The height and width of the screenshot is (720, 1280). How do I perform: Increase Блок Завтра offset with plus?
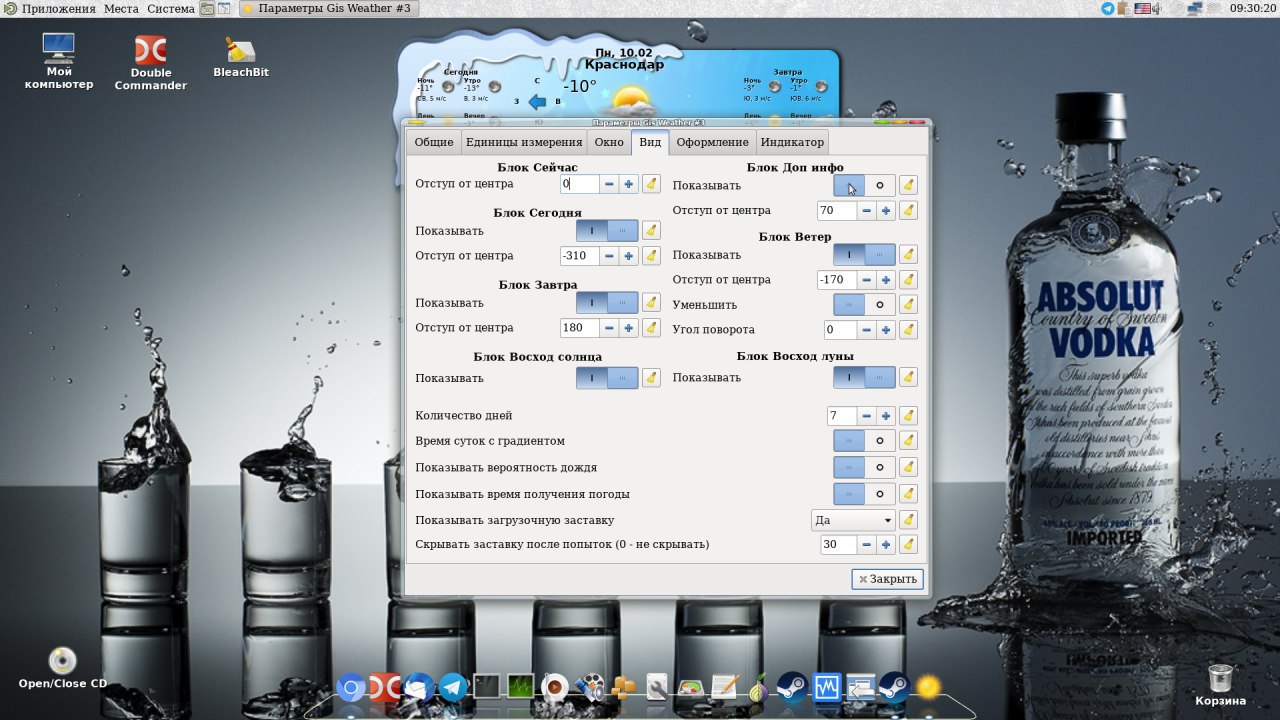(x=629, y=328)
